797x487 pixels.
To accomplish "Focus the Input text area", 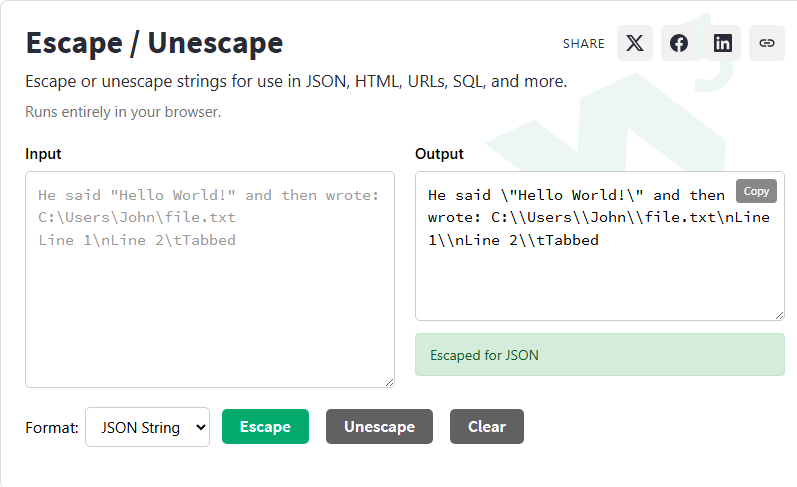I will pos(210,280).
